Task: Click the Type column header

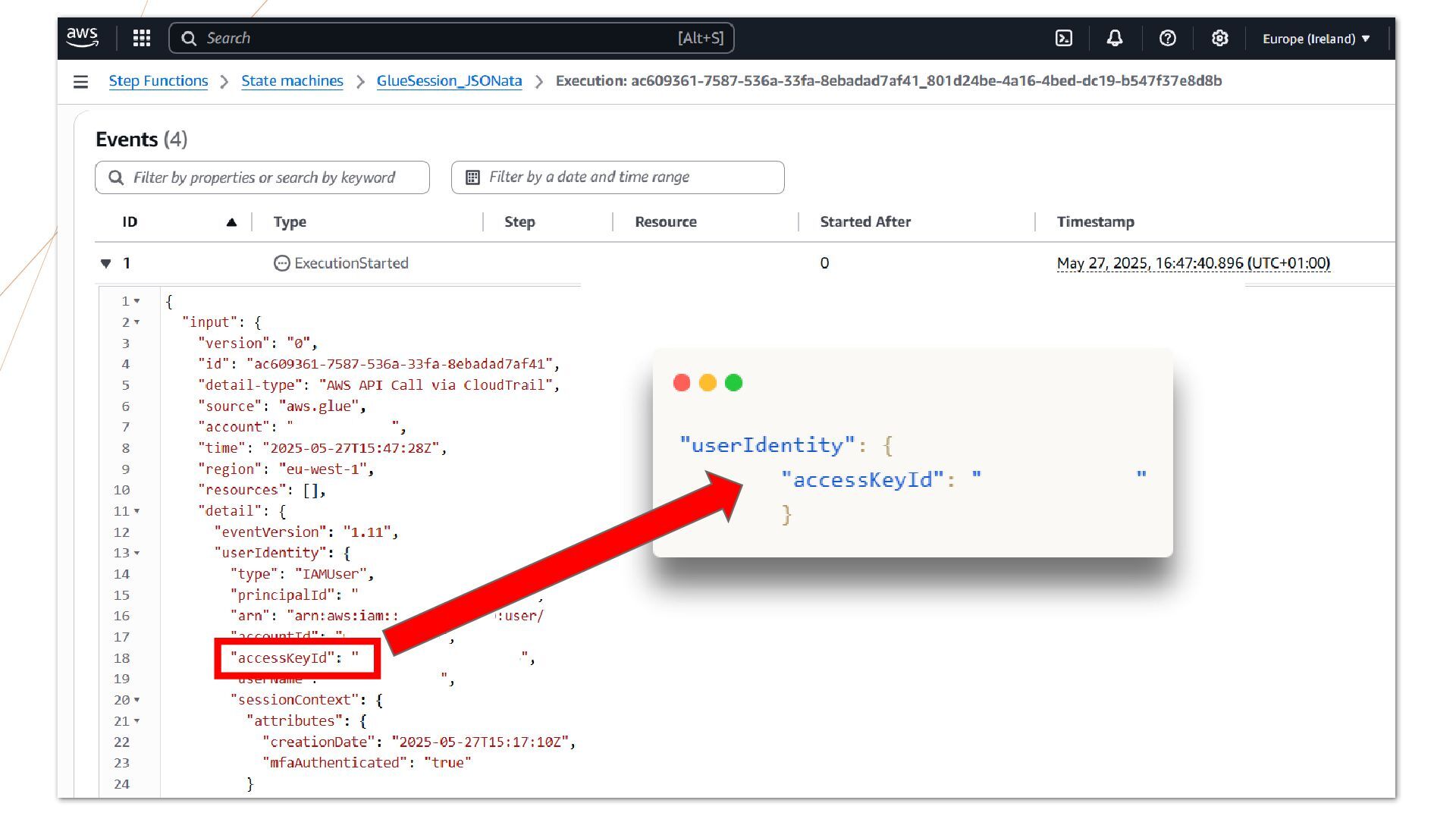Action: coord(290,222)
